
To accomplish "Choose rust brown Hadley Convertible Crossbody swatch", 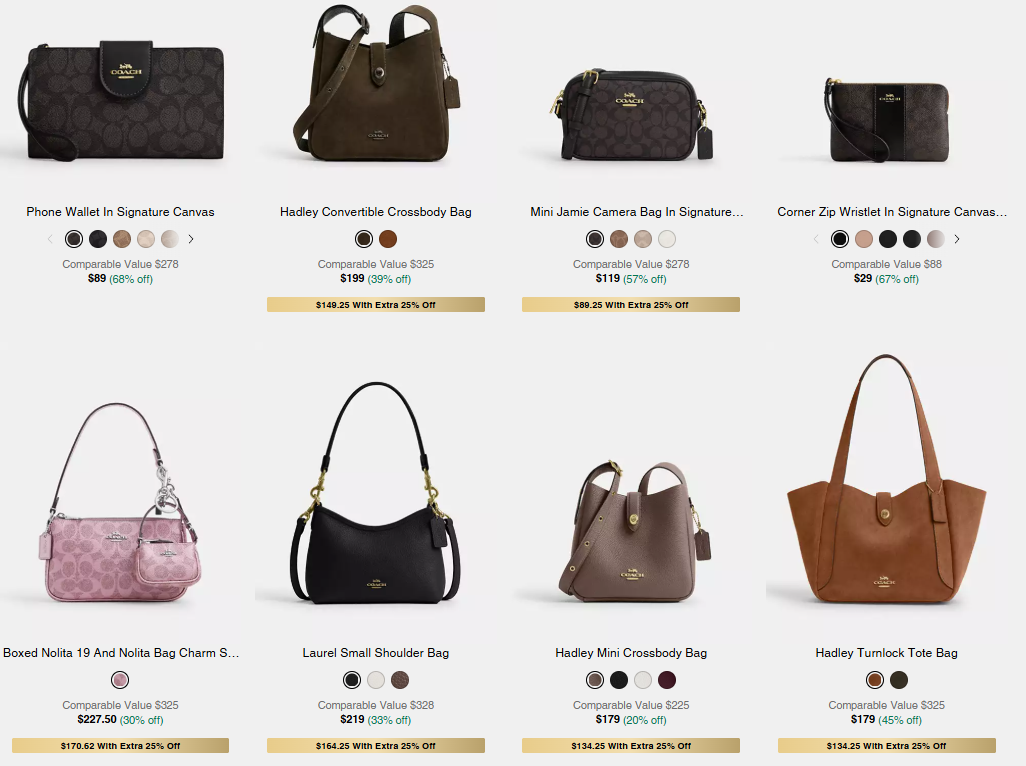I will [388, 239].
